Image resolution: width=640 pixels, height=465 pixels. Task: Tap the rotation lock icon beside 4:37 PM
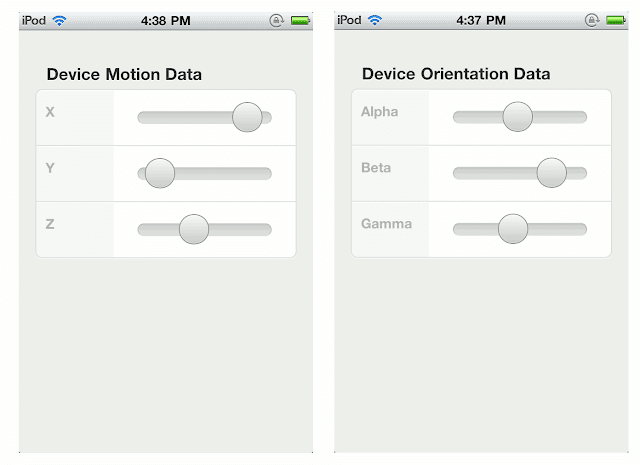click(592, 19)
